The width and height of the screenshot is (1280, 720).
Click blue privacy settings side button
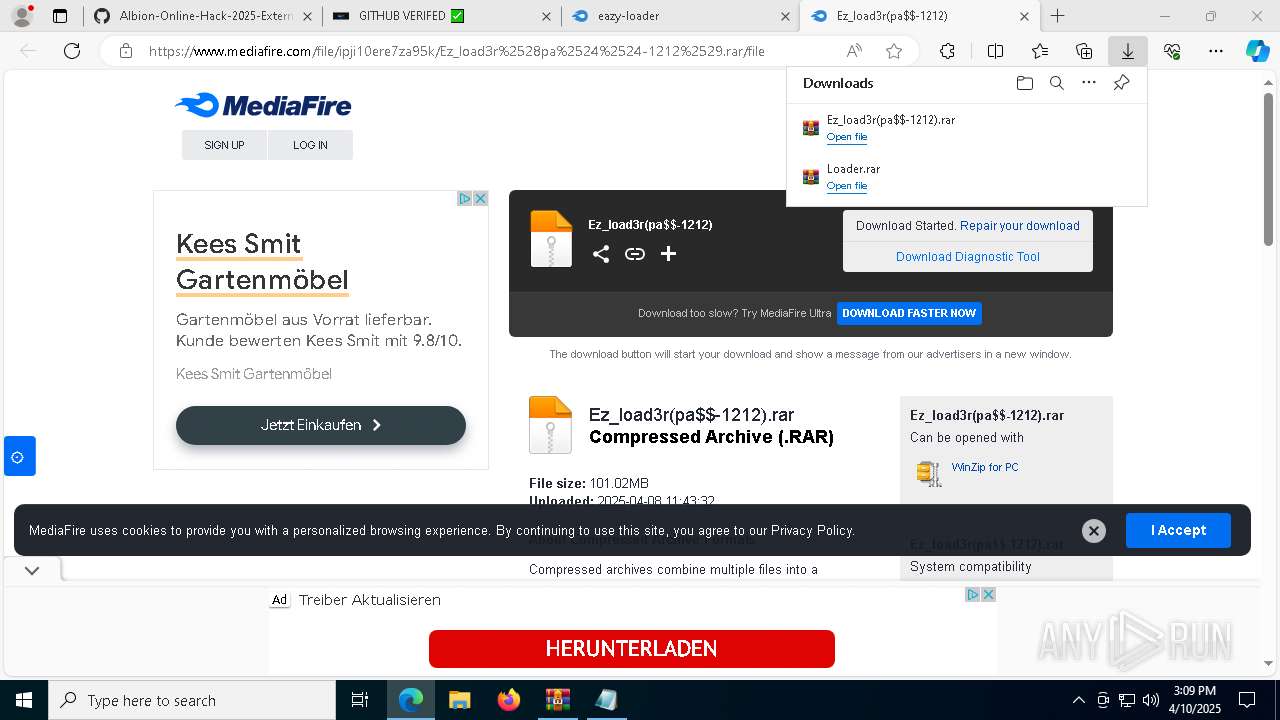(x=19, y=456)
